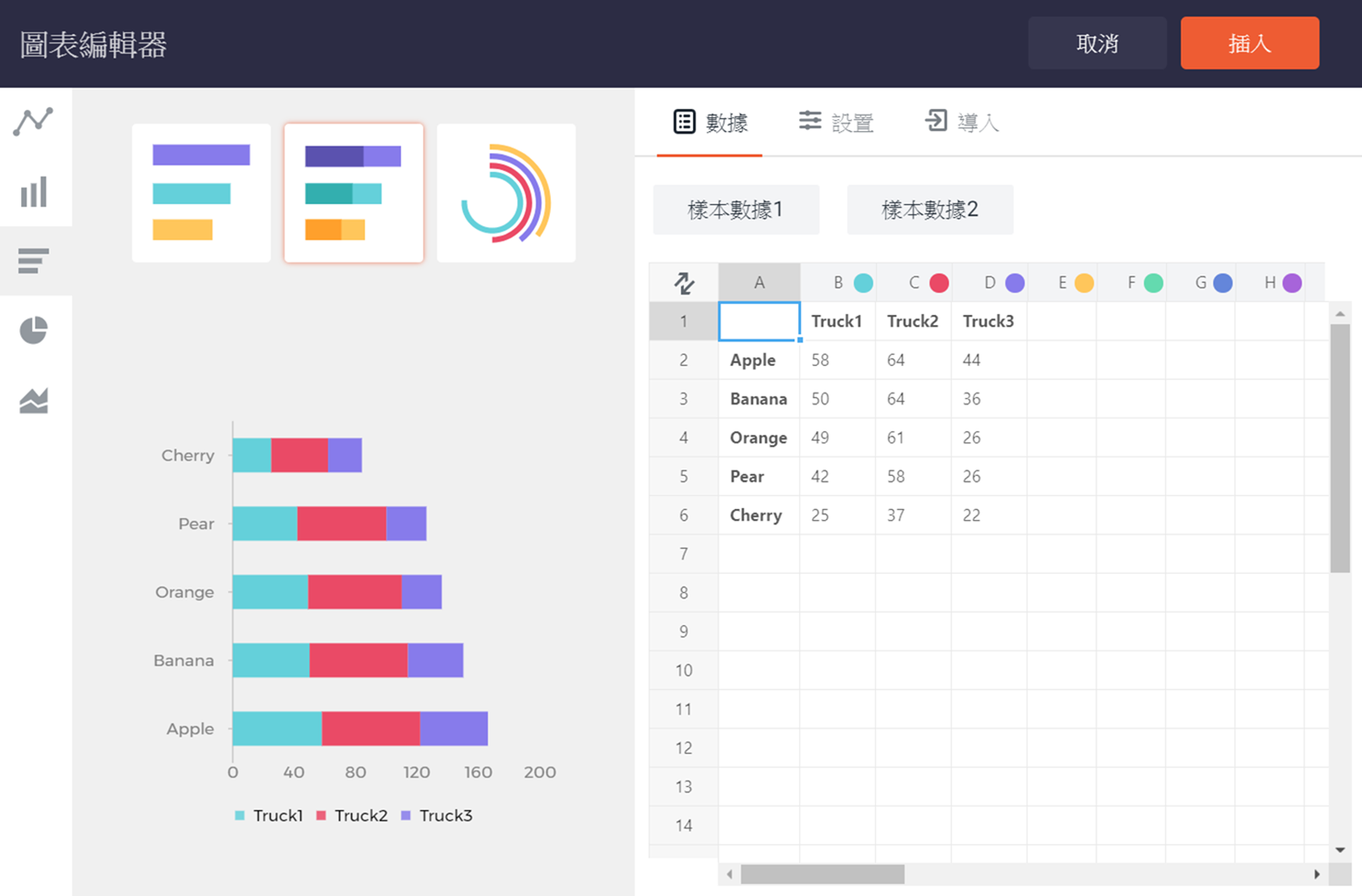The height and width of the screenshot is (896, 1362).
Task: Choose the radial bar chart thumbnail
Action: (x=505, y=193)
